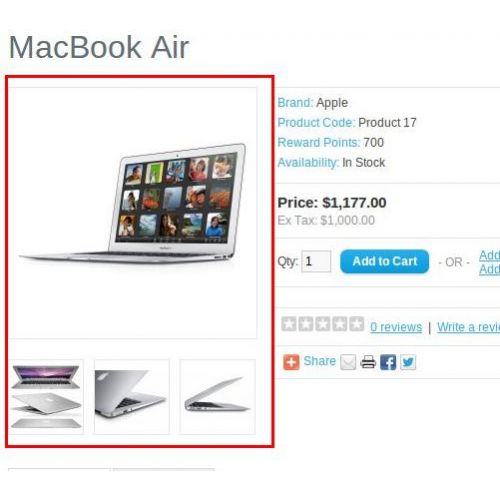Click the upper Add link beside OR
Screen dimensions: 500x500
pos(489,255)
